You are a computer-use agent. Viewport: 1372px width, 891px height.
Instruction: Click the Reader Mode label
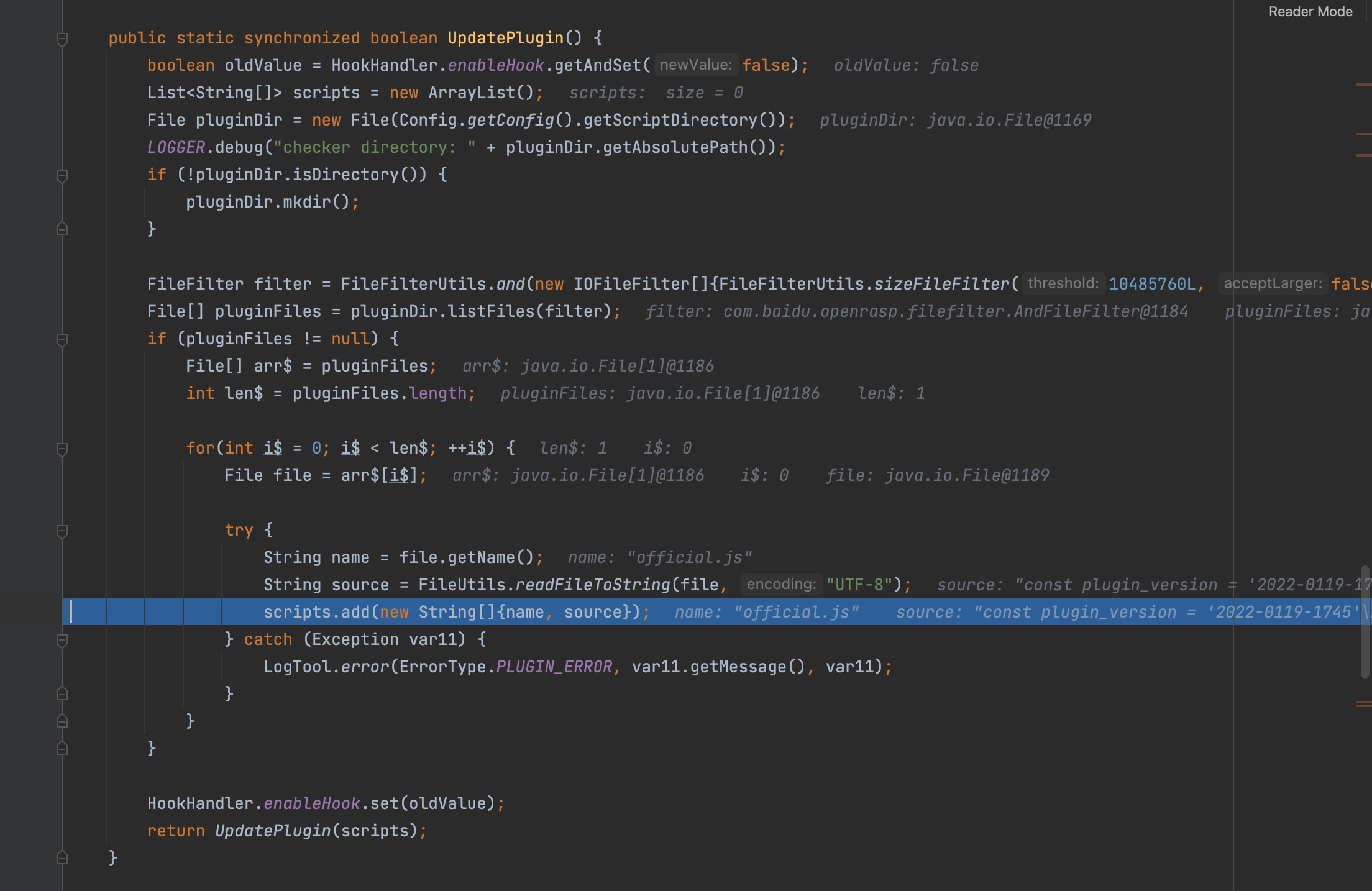point(1310,11)
